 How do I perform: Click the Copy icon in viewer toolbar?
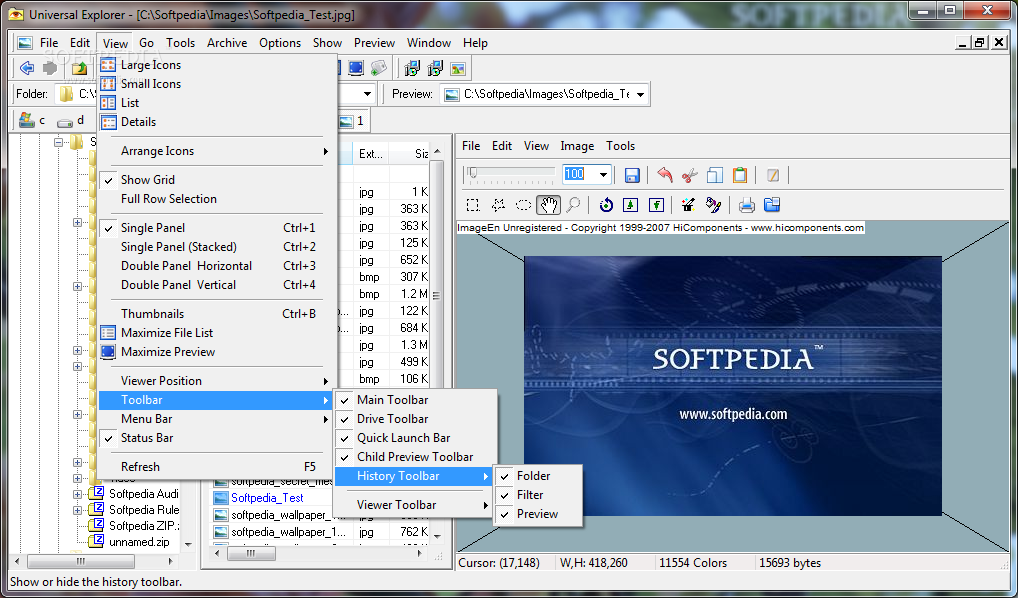pos(714,175)
